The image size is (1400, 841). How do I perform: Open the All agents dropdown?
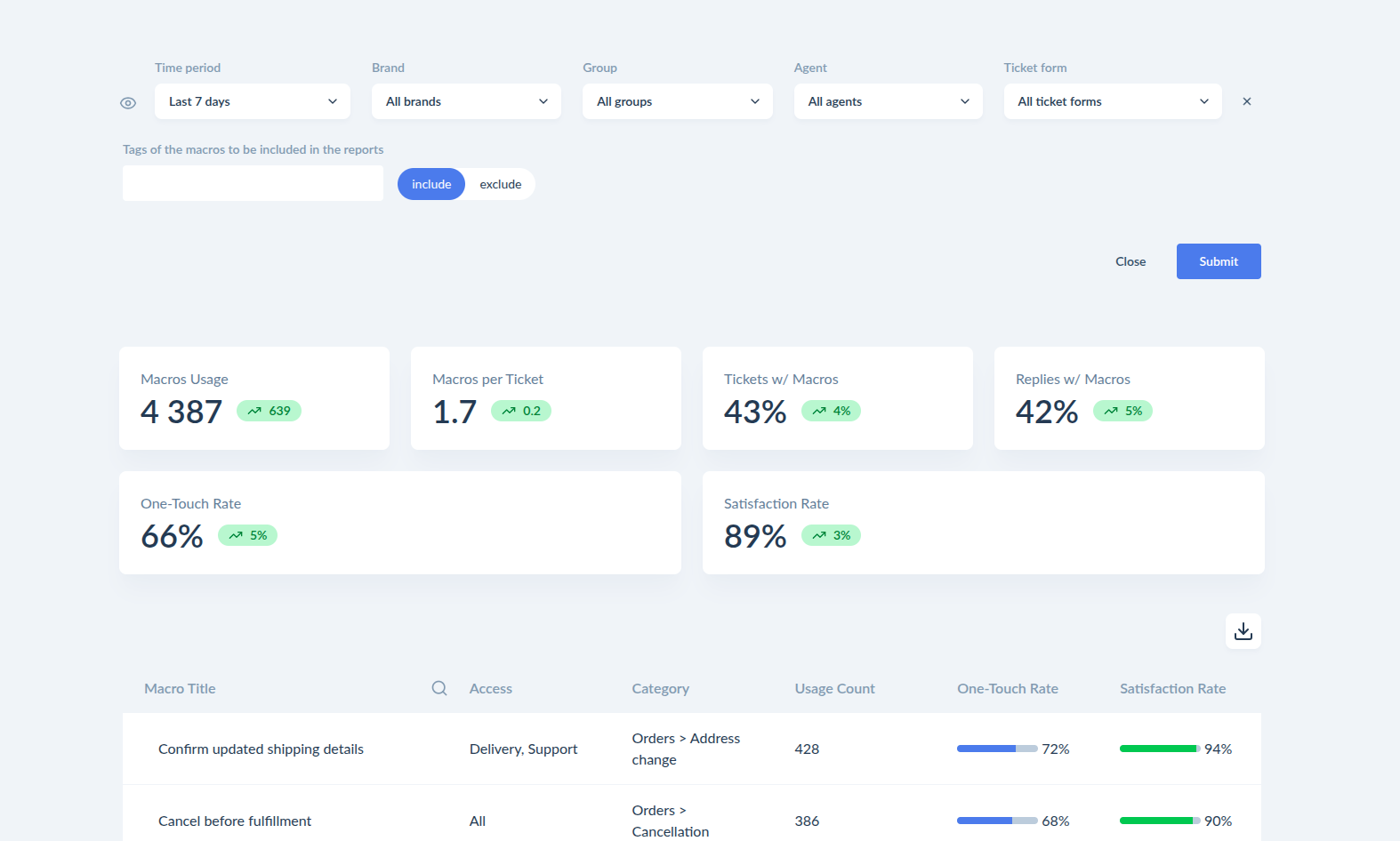pyautogui.click(x=889, y=101)
